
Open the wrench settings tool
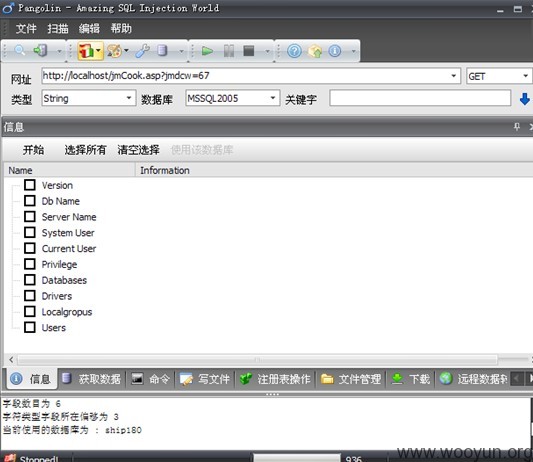[x=142, y=51]
